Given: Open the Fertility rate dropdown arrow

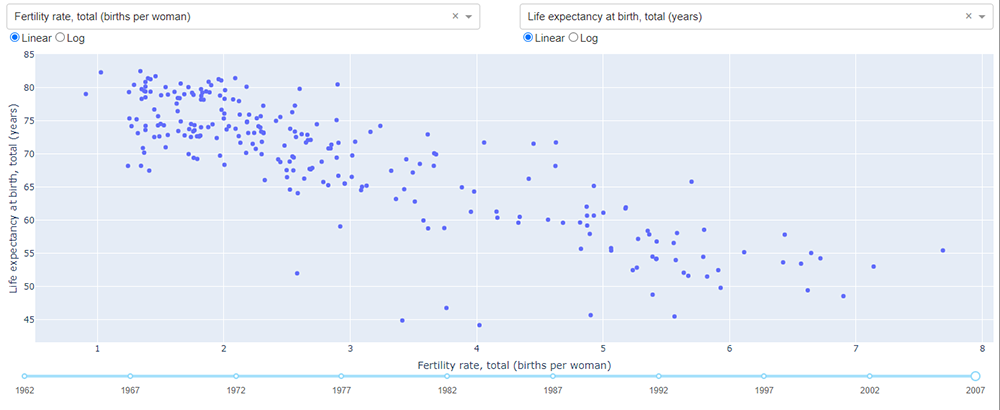Looking at the screenshot, I should [469, 17].
